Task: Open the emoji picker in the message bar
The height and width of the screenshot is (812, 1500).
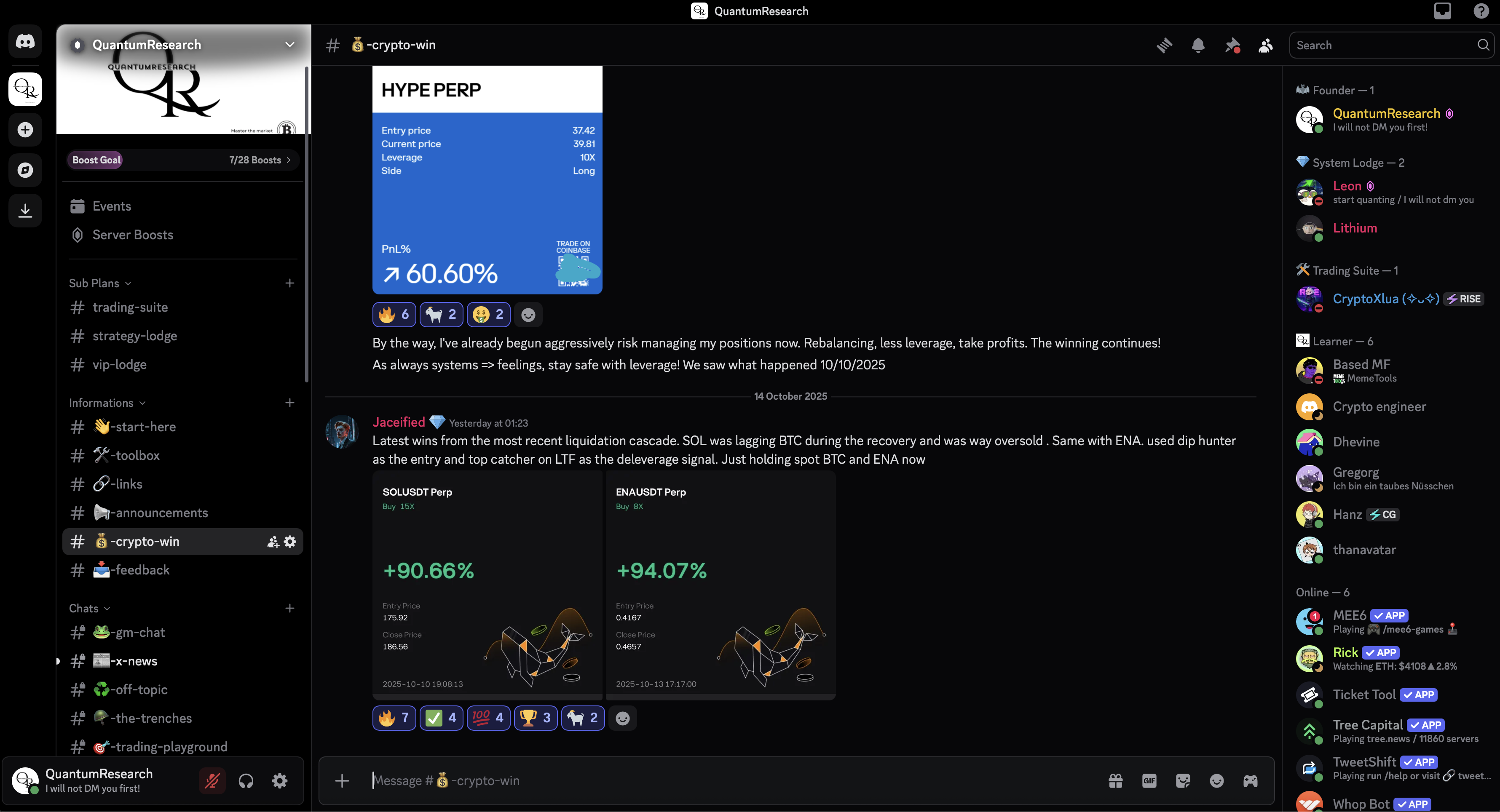Action: point(1217,780)
